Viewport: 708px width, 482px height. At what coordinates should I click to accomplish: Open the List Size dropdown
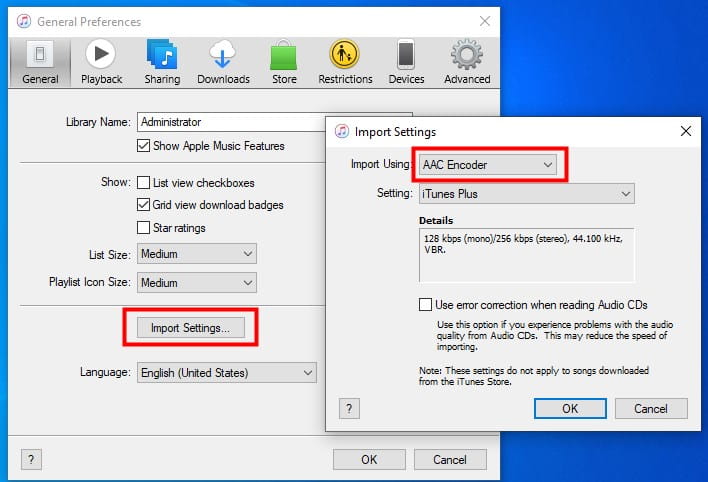197,254
